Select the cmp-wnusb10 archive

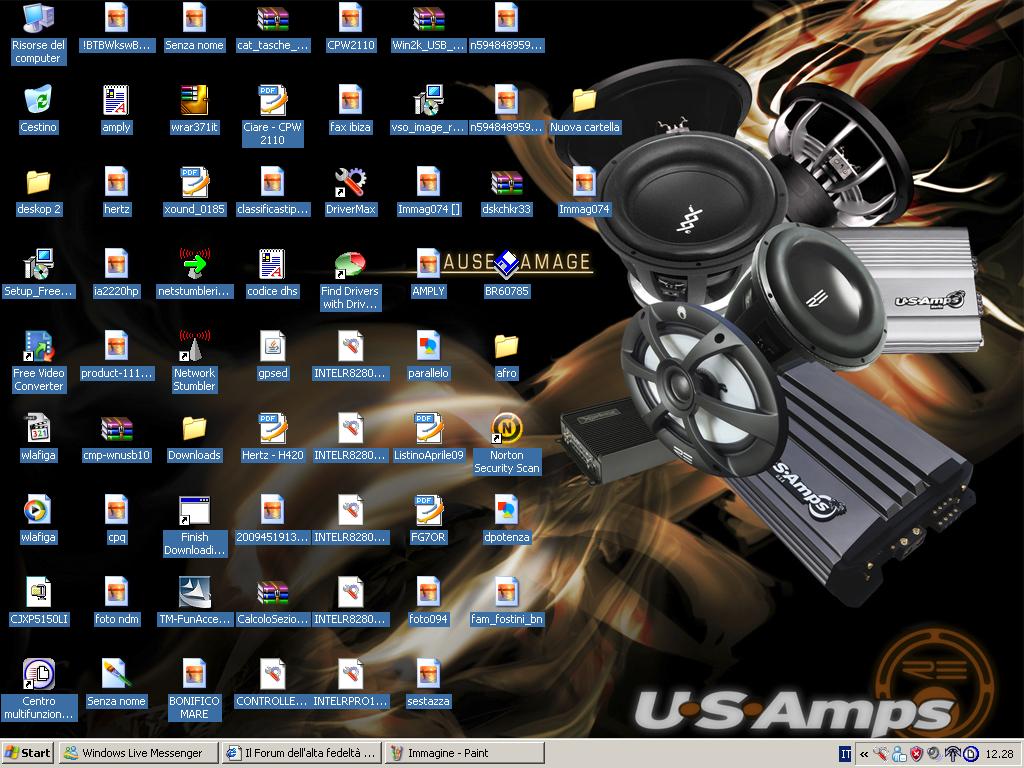[x=116, y=437]
